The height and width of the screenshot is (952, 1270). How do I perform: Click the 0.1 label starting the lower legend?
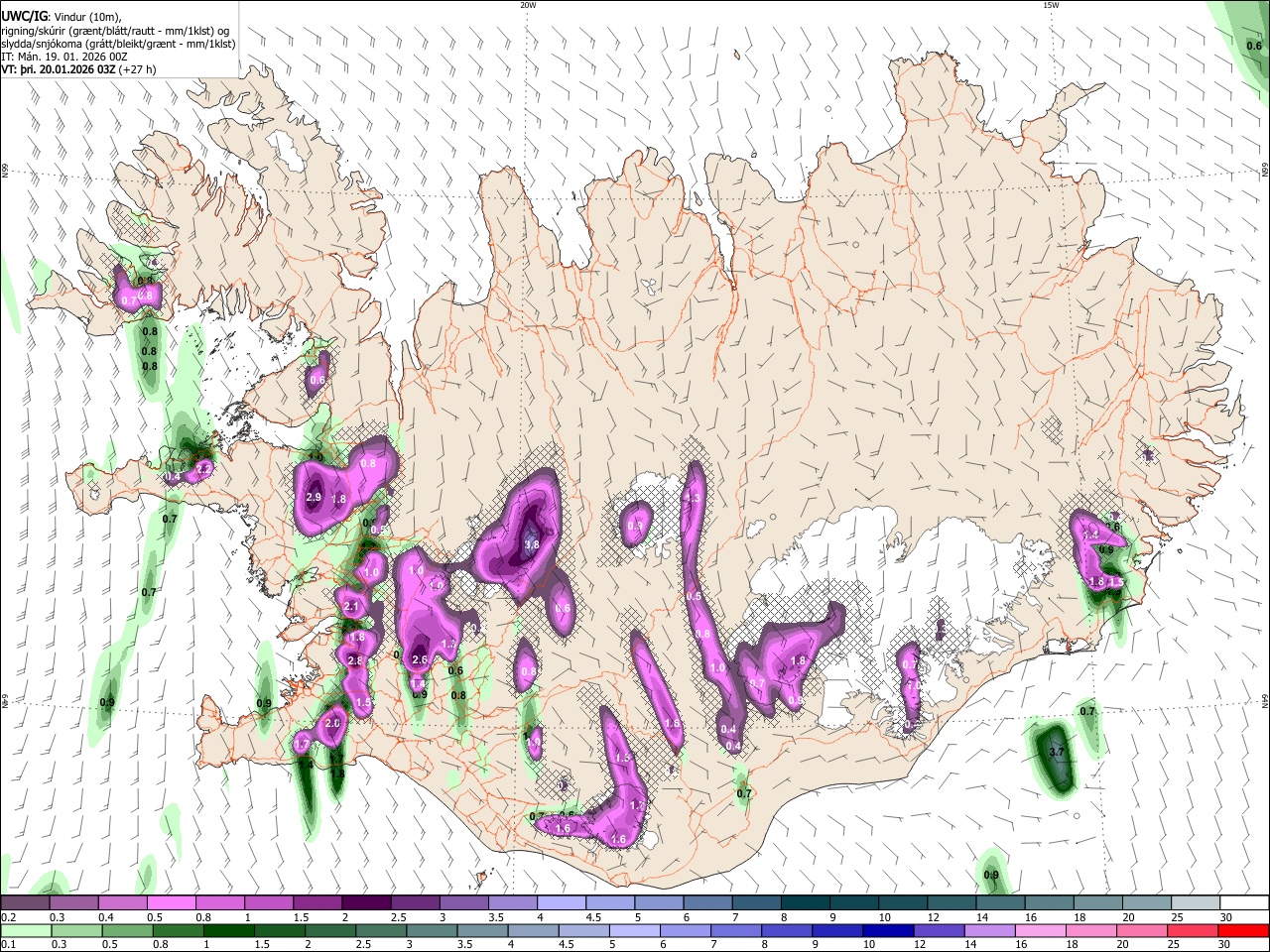(8, 945)
